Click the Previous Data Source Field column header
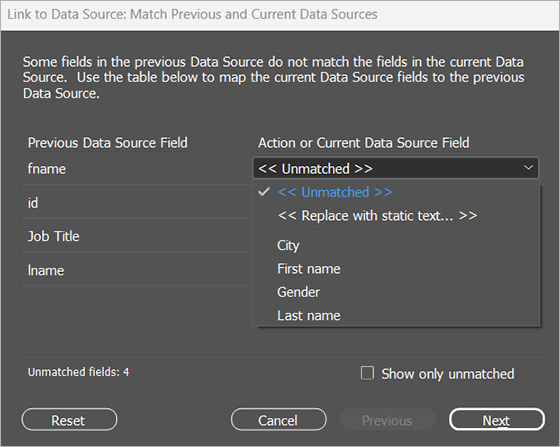 coord(108,143)
